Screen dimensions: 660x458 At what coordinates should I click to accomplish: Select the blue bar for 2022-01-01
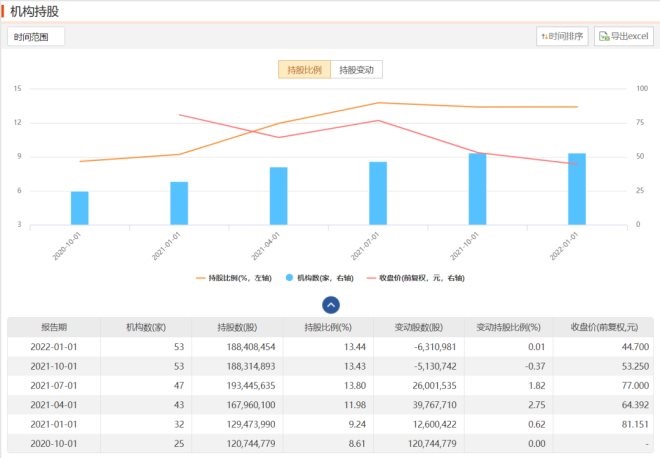coord(576,189)
